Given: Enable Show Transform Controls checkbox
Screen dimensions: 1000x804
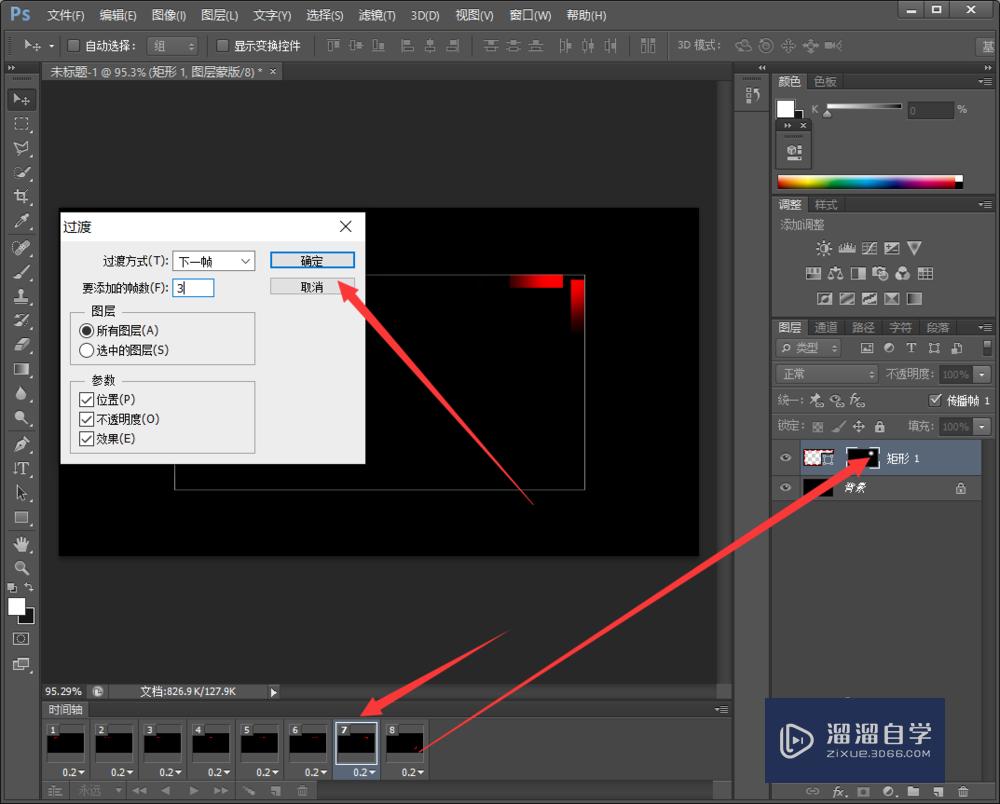Looking at the screenshot, I should point(222,45).
